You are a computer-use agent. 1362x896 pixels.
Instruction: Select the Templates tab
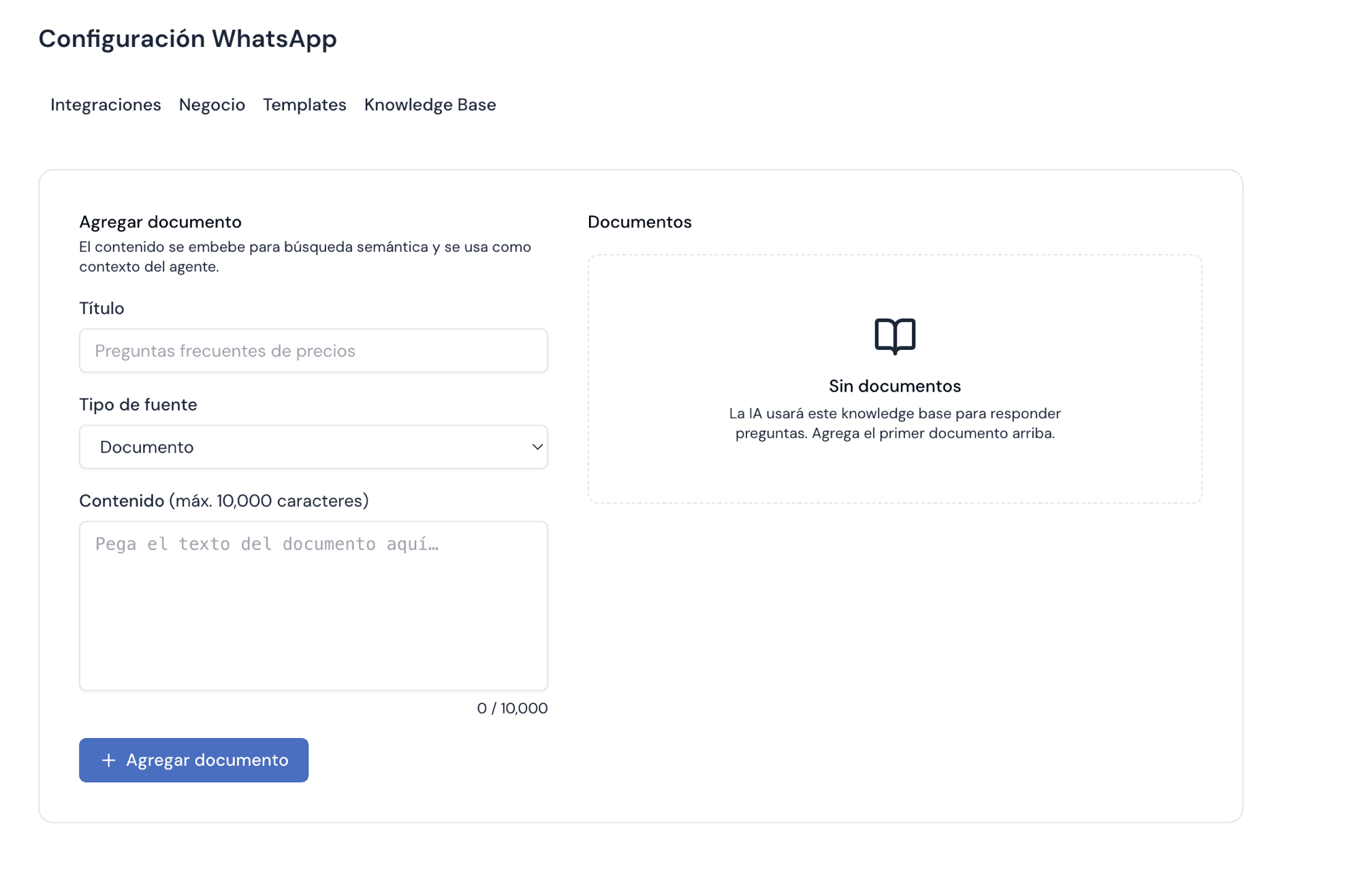coord(304,105)
